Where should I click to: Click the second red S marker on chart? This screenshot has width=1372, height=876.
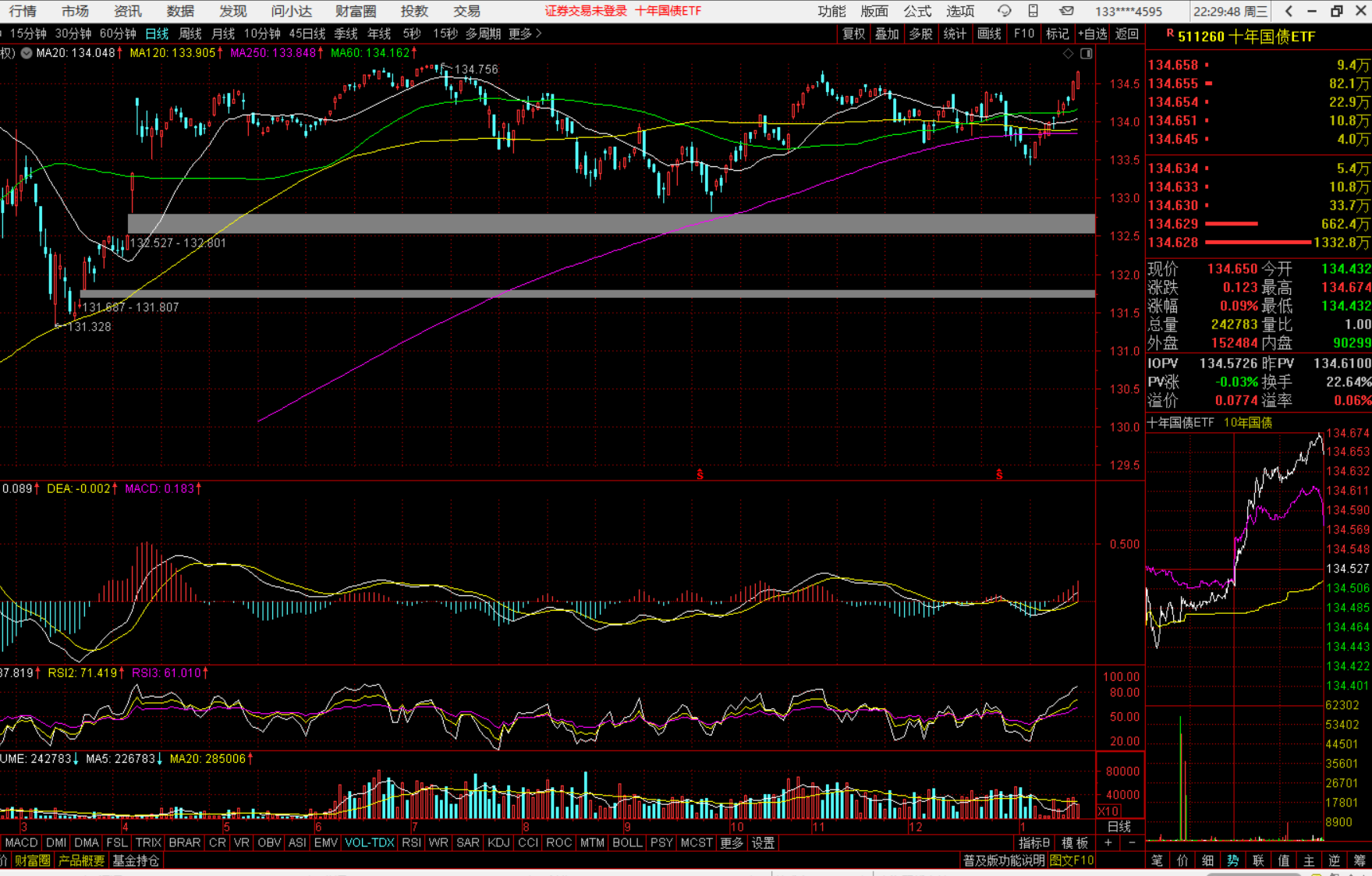click(x=999, y=474)
